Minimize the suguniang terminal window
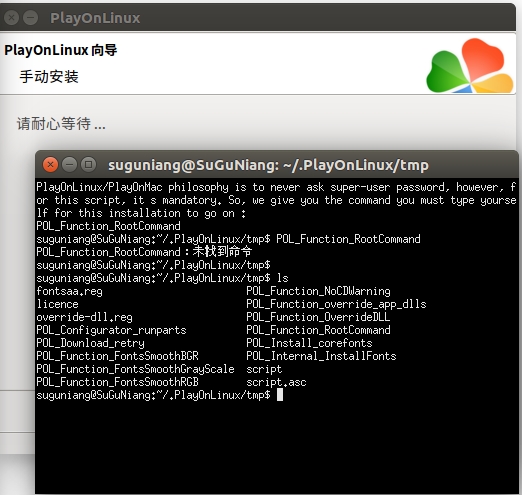Screen dimensions: 522x495 (69, 164)
